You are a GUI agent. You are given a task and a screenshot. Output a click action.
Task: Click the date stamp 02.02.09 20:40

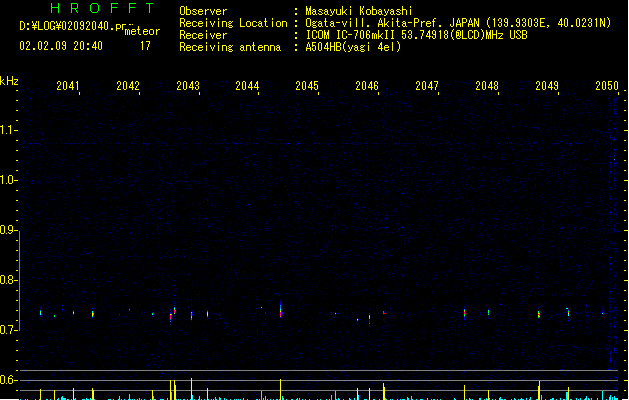[x=61, y=46]
